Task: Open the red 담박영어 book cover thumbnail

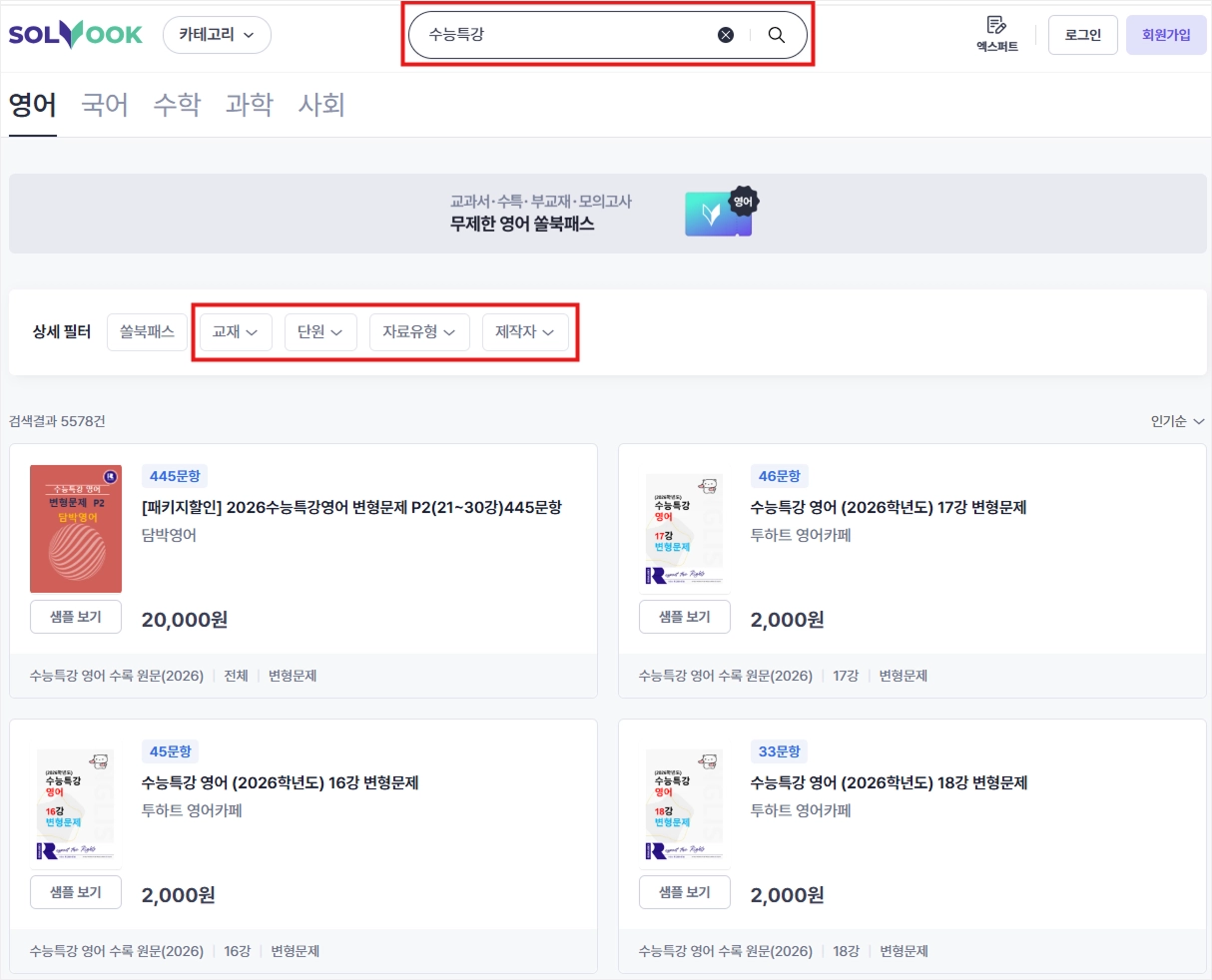Action: [x=76, y=529]
